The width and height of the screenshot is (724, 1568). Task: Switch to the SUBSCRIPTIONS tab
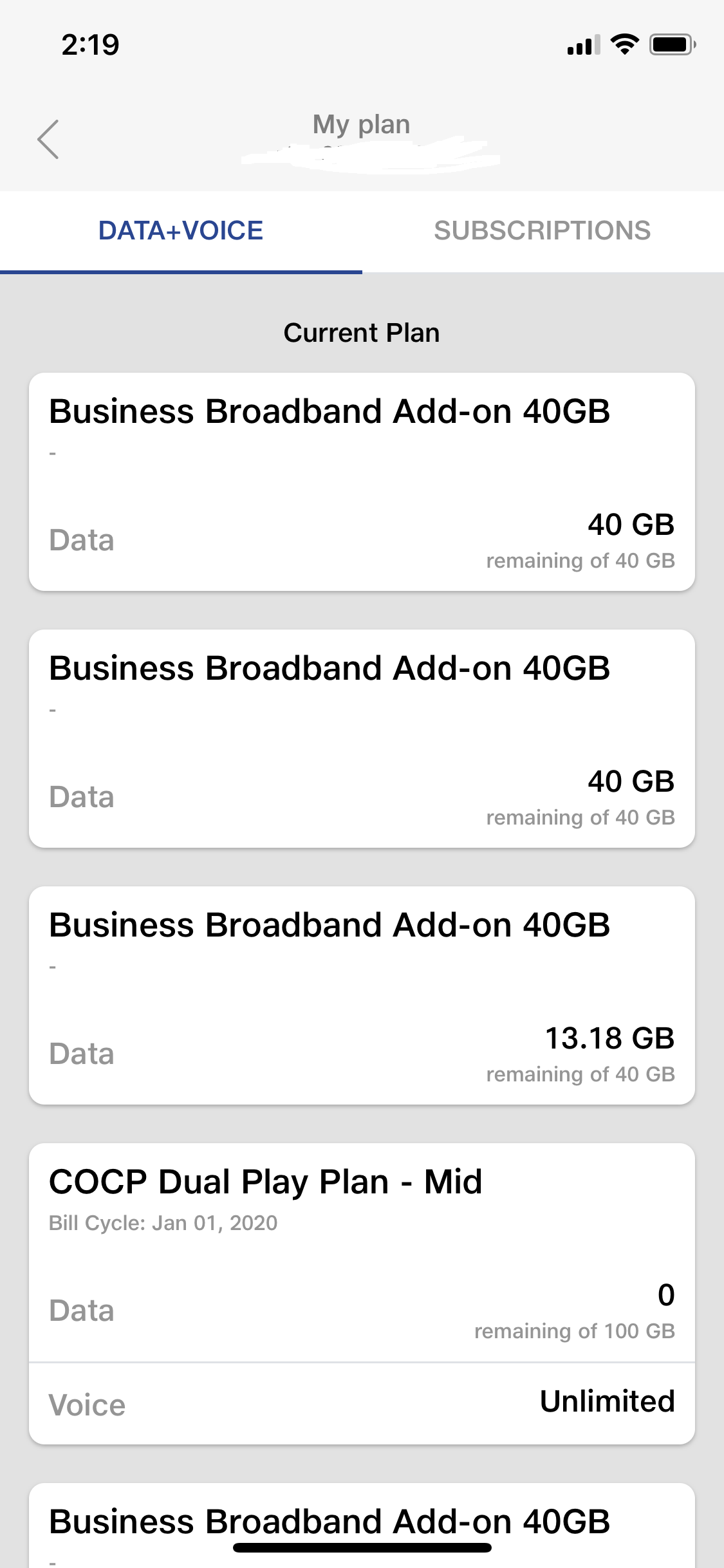click(543, 230)
